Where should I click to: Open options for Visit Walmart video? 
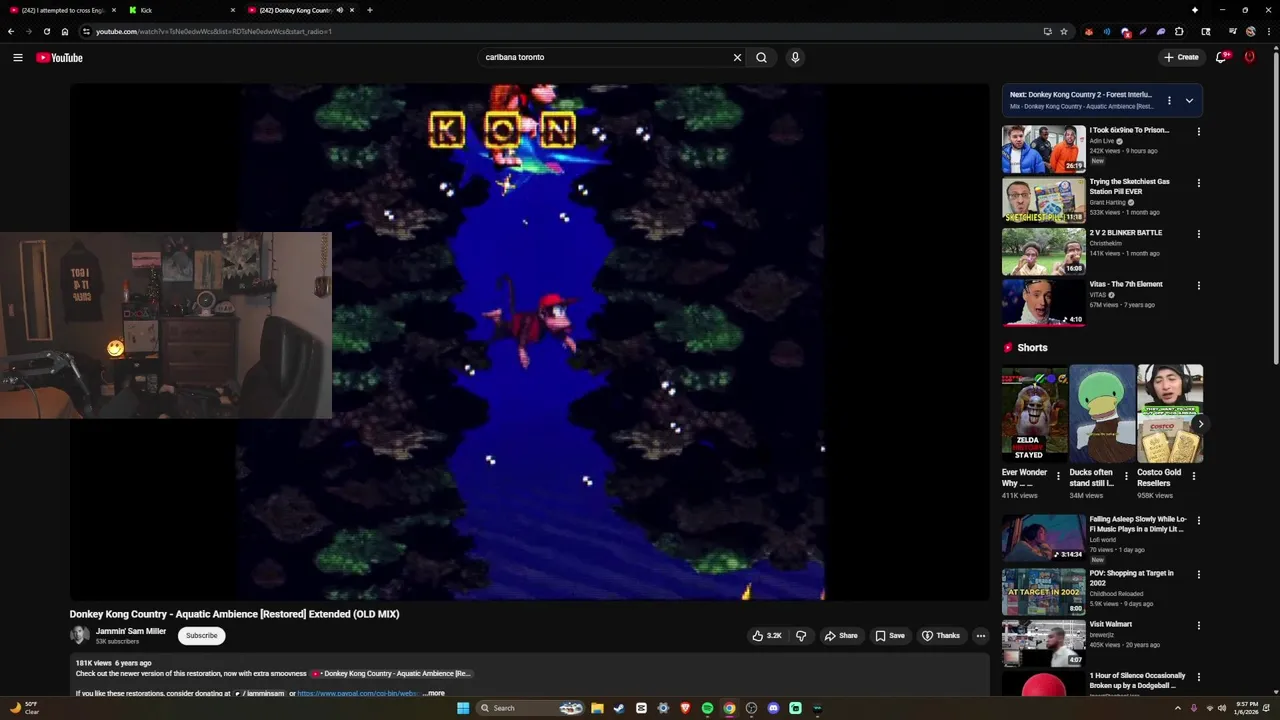click(x=1199, y=625)
